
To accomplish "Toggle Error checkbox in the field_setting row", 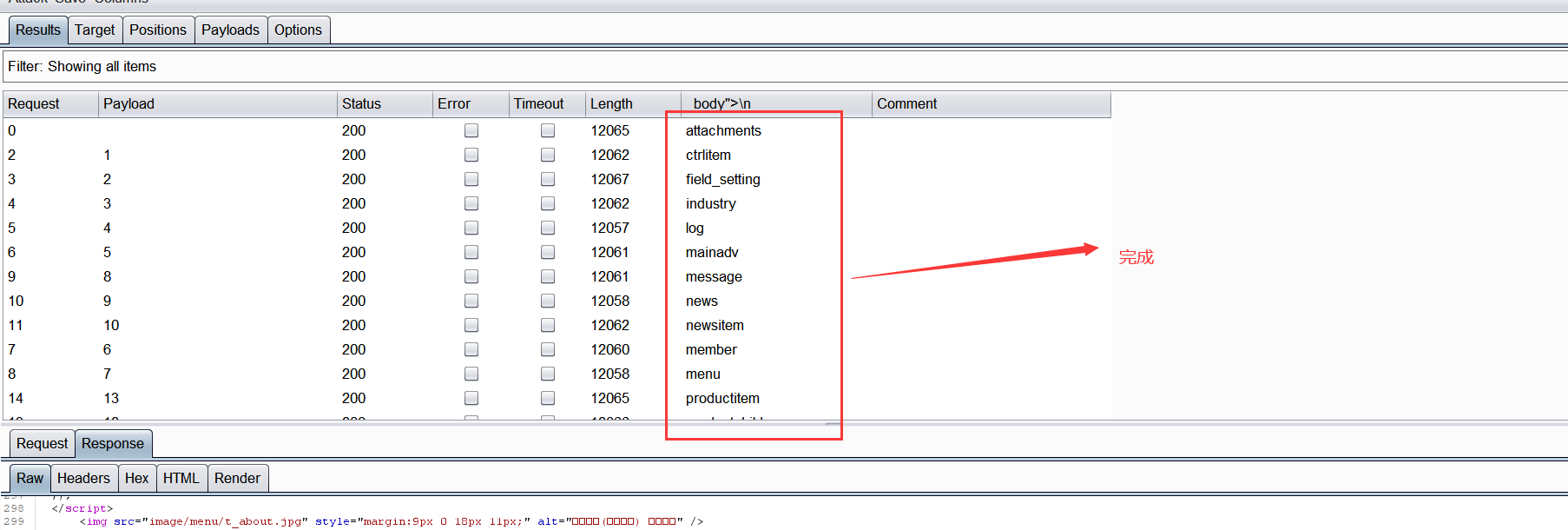I will click(471, 179).
